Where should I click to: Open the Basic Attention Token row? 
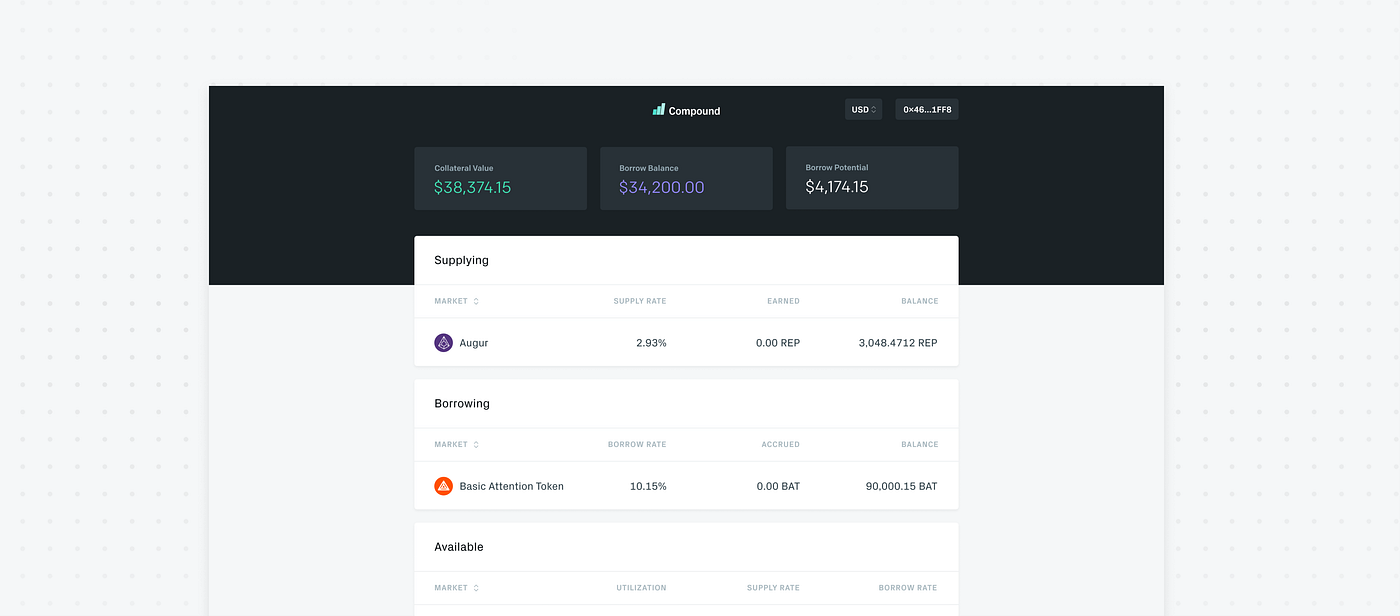pyautogui.click(x=686, y=486)
